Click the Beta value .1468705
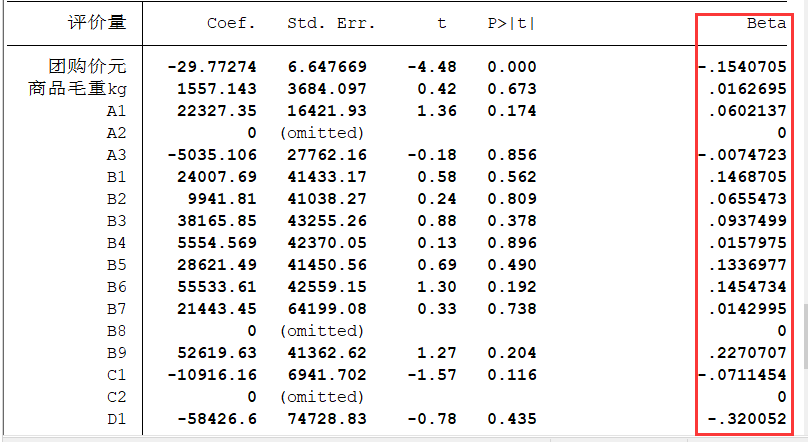Viewport: 808px width, 442px height. tap(748, 177)
